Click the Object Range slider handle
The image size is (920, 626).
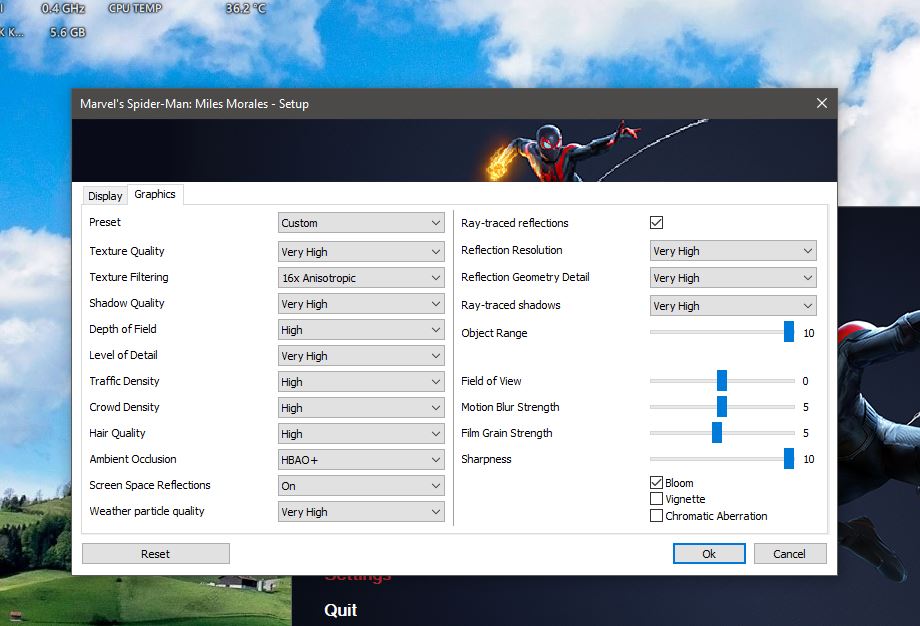pos(789,331)
